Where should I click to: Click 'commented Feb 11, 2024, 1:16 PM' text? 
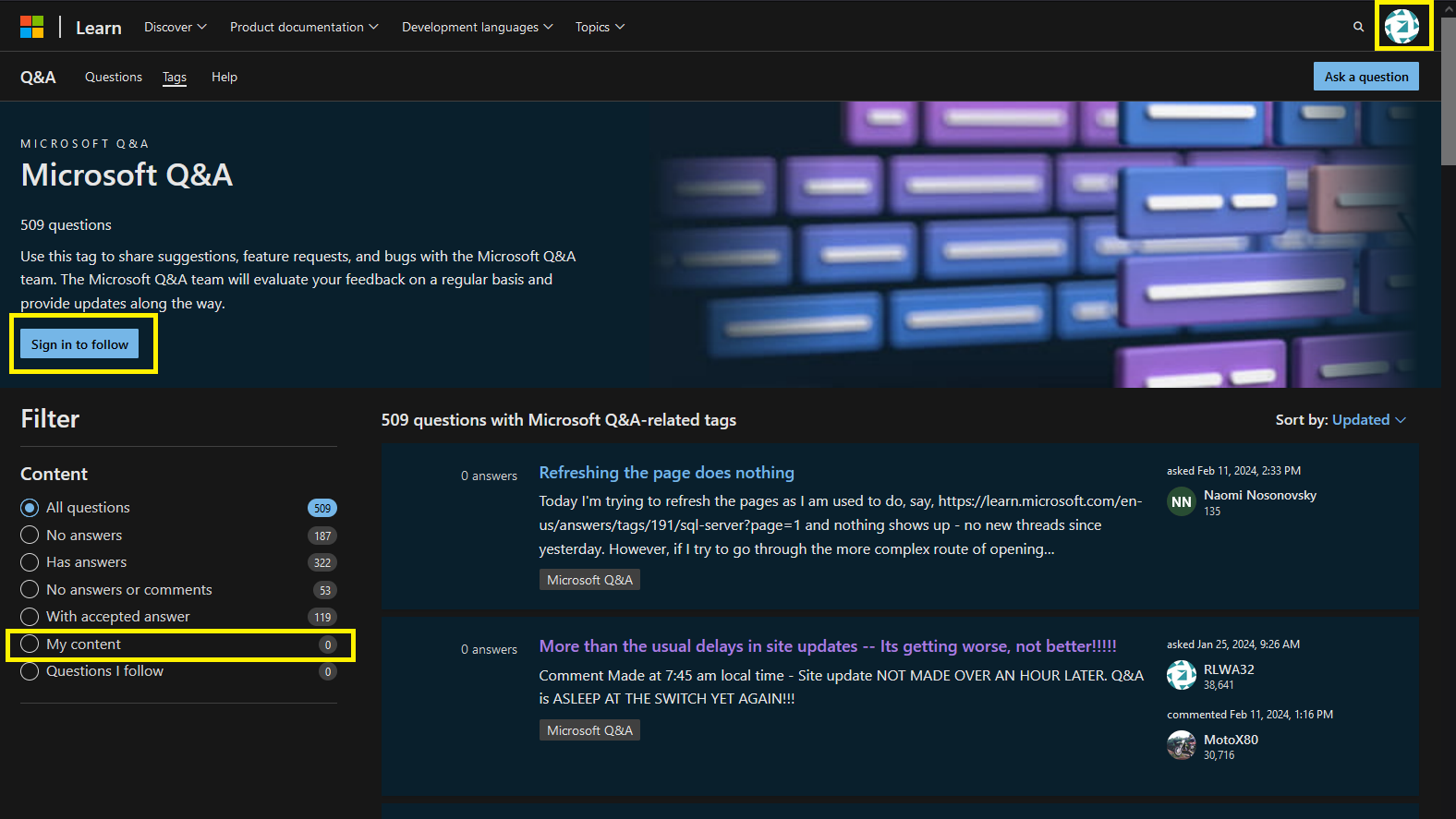click(1250, 715)
